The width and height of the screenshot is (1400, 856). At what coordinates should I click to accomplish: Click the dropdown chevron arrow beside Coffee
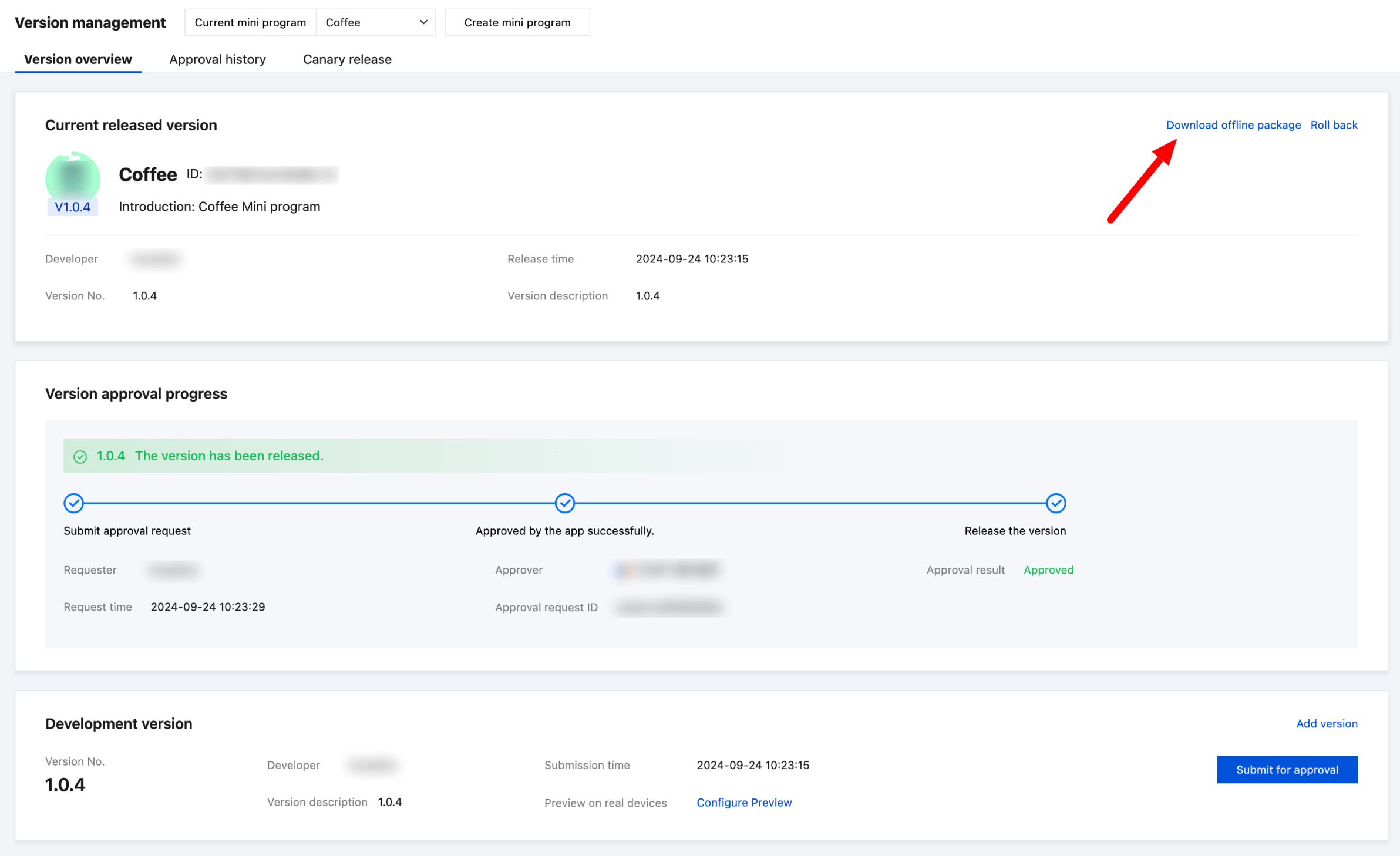pos(423,22)
